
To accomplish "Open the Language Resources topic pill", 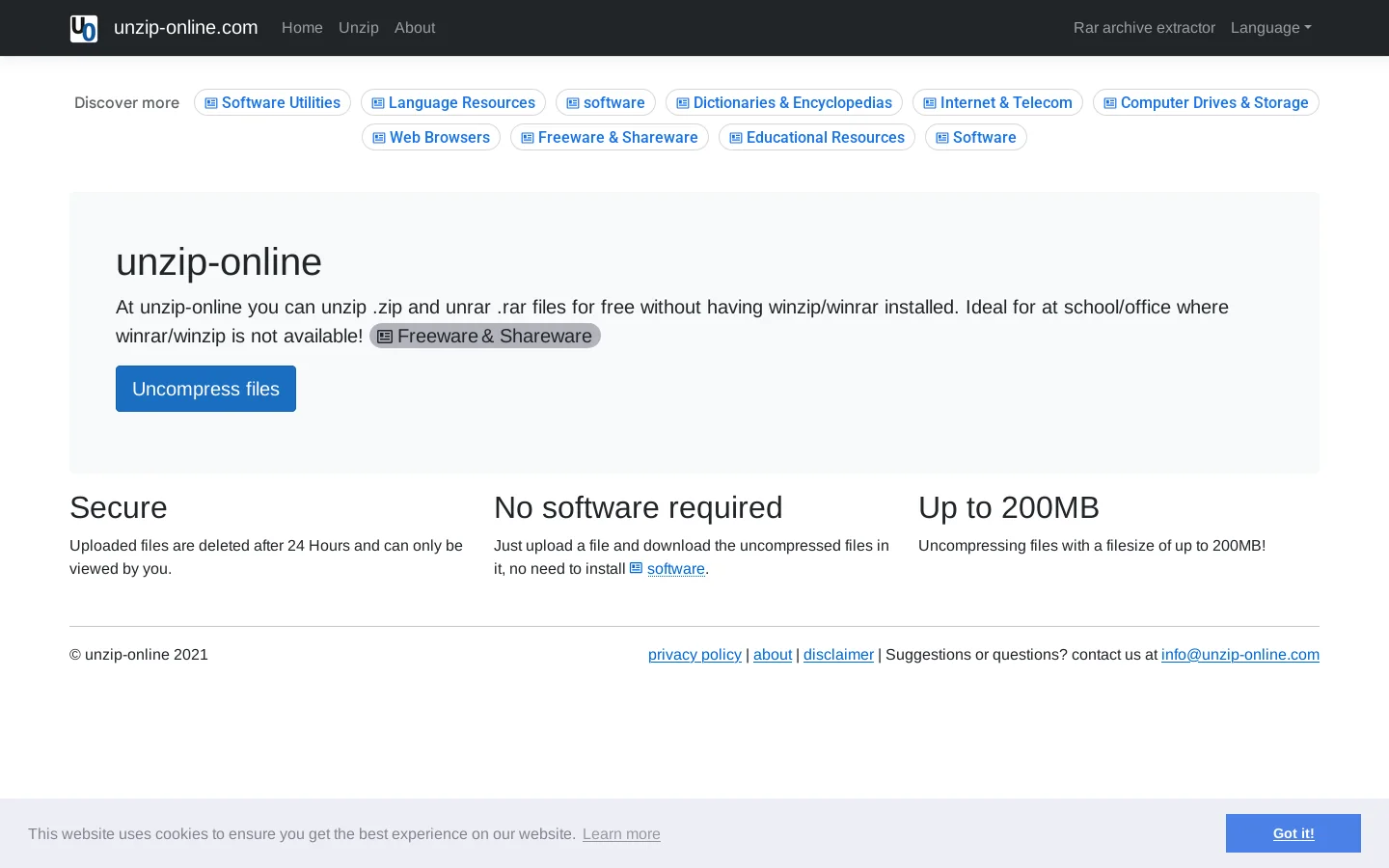I will tap(453, 102).
